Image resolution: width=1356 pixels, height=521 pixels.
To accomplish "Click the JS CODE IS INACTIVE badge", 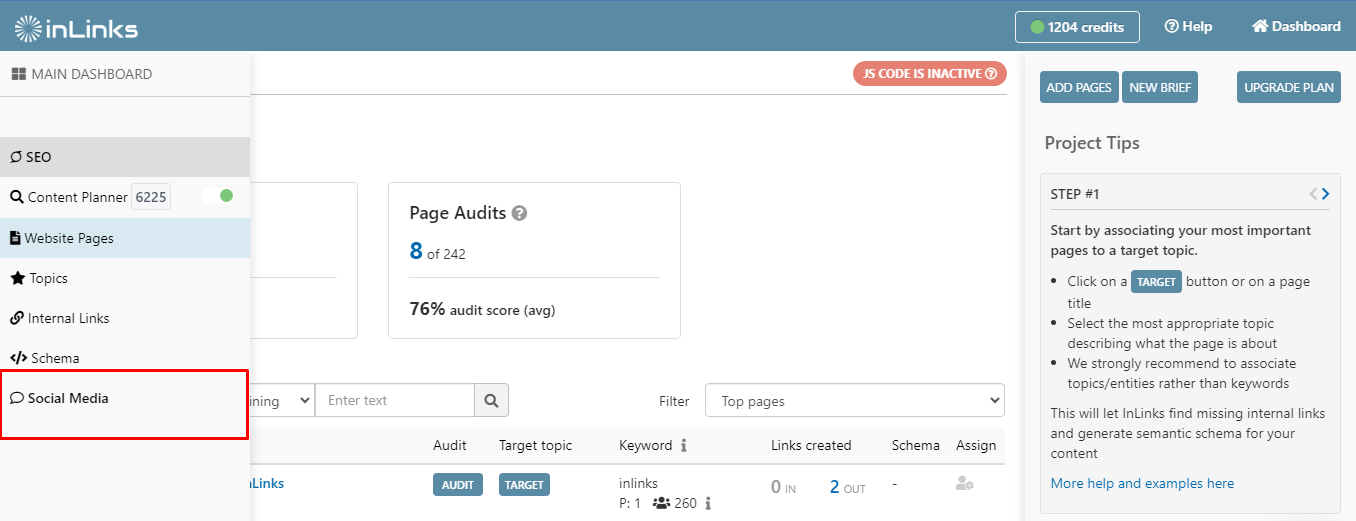I will tap(929, 74).
